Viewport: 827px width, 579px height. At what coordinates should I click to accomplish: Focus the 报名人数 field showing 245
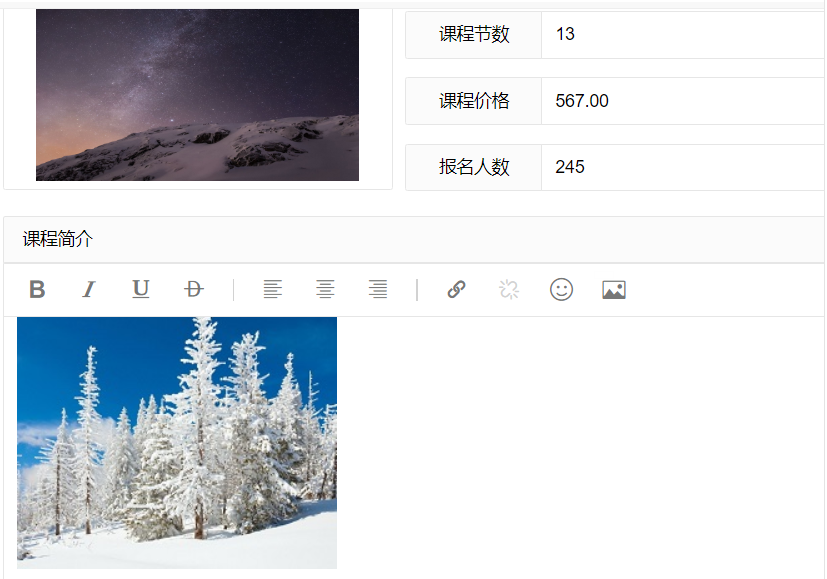click(683, 167)
